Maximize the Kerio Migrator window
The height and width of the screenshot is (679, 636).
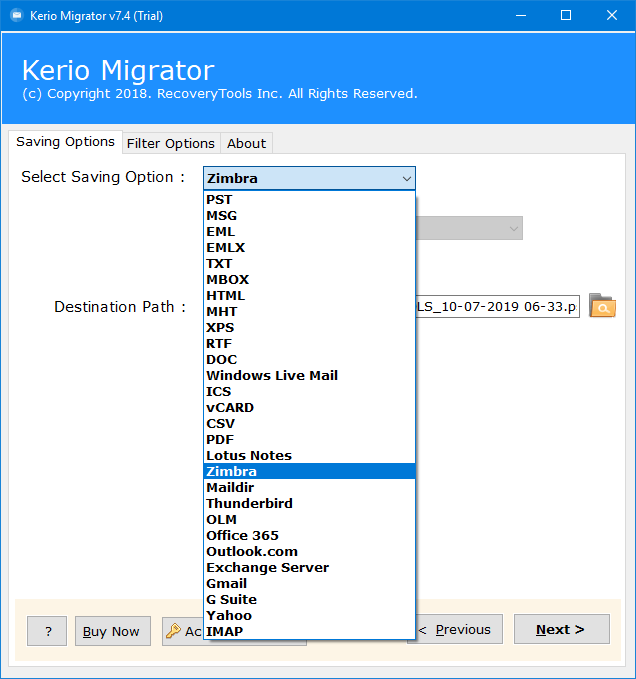[565, 16]
